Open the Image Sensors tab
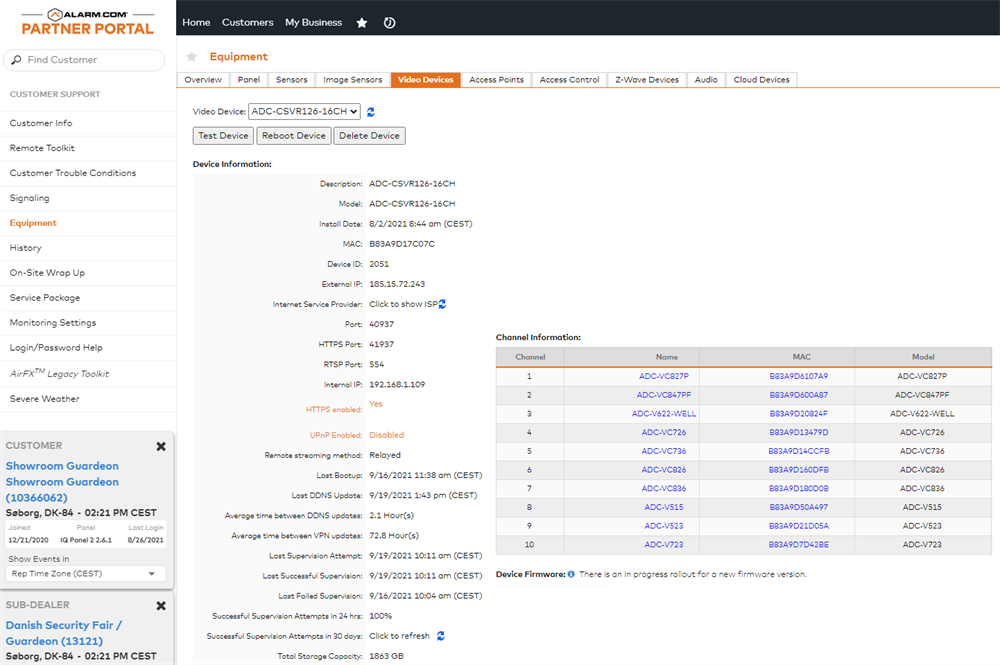1000x665 pixels. pos(353,80)
